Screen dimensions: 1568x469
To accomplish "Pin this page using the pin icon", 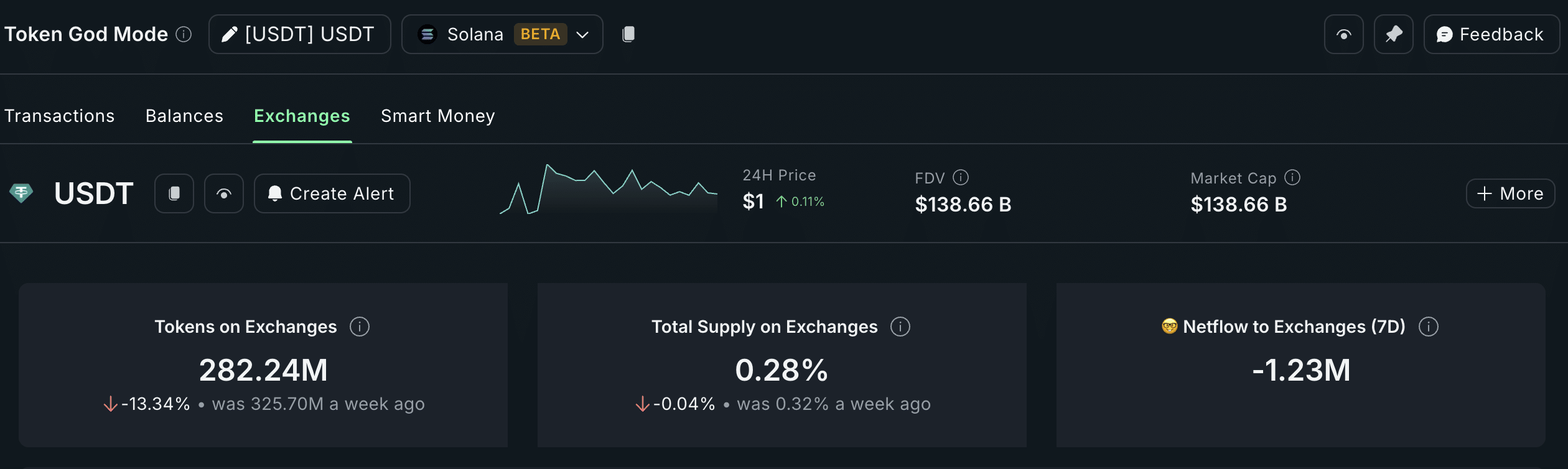I will pyautogui.click(x=1393, y=34).
